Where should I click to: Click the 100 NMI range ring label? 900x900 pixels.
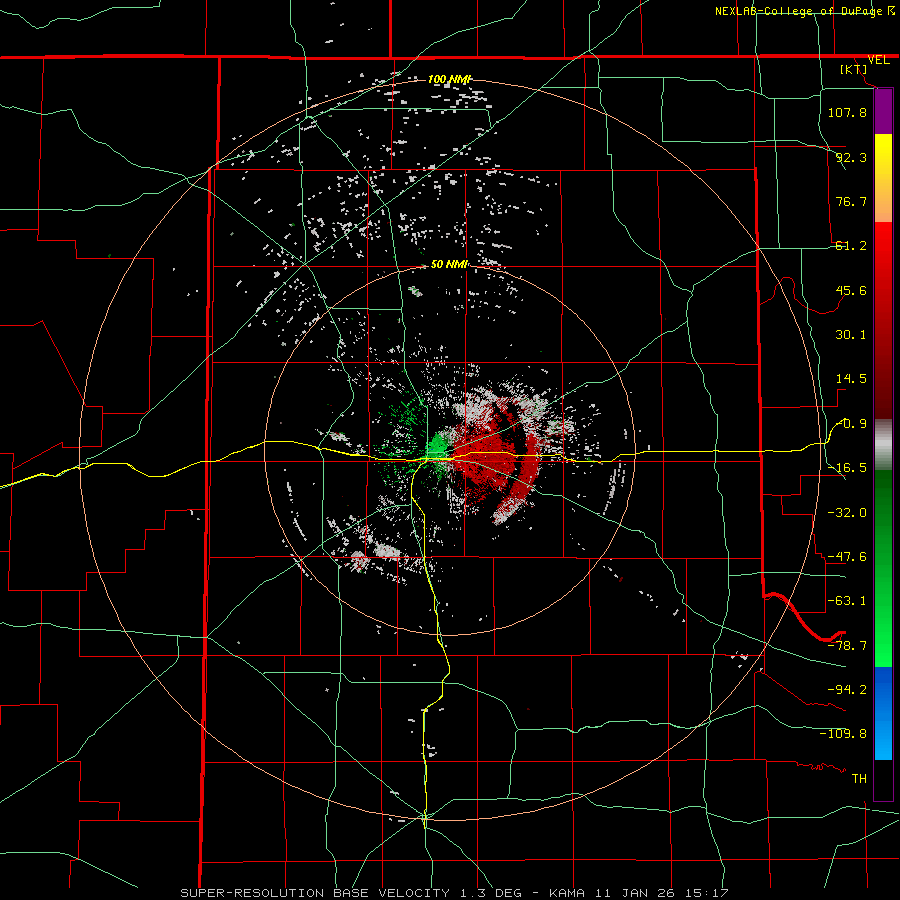(449, 79)
